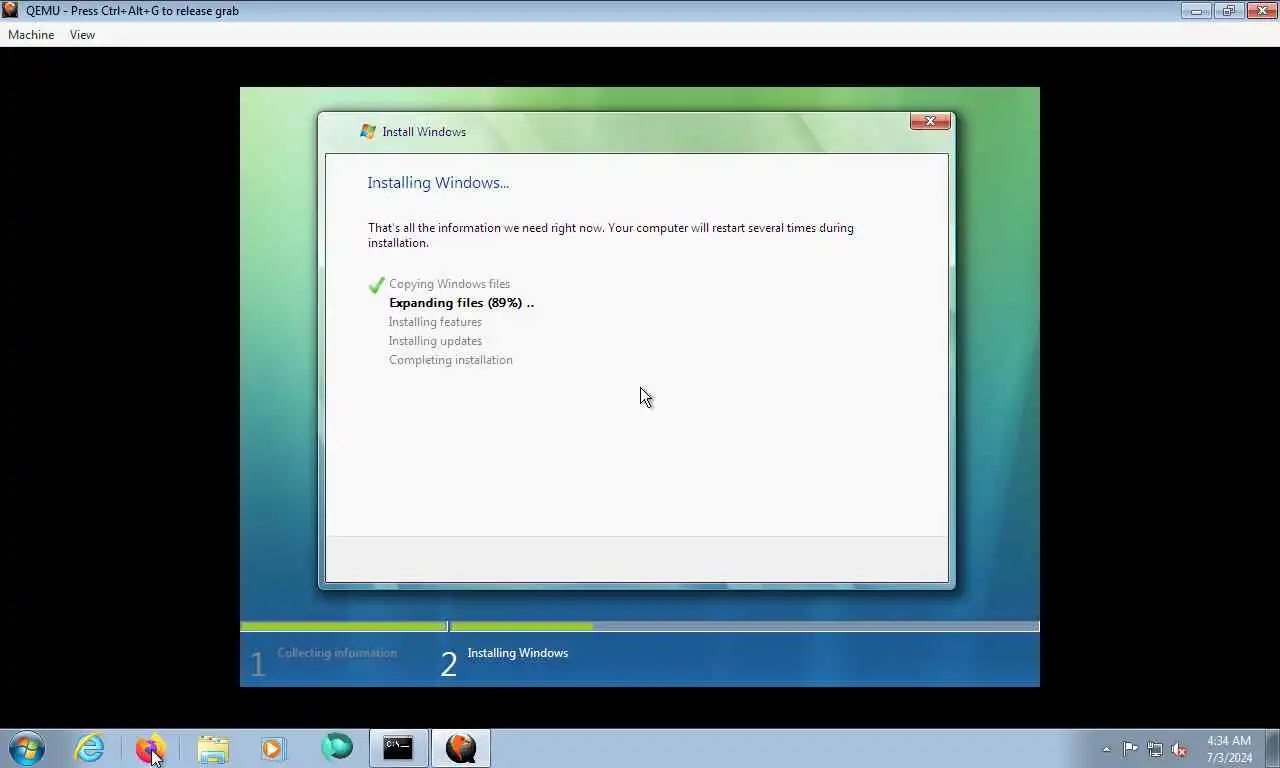Click the QEMU icon in the title bar

coord(11,10)
